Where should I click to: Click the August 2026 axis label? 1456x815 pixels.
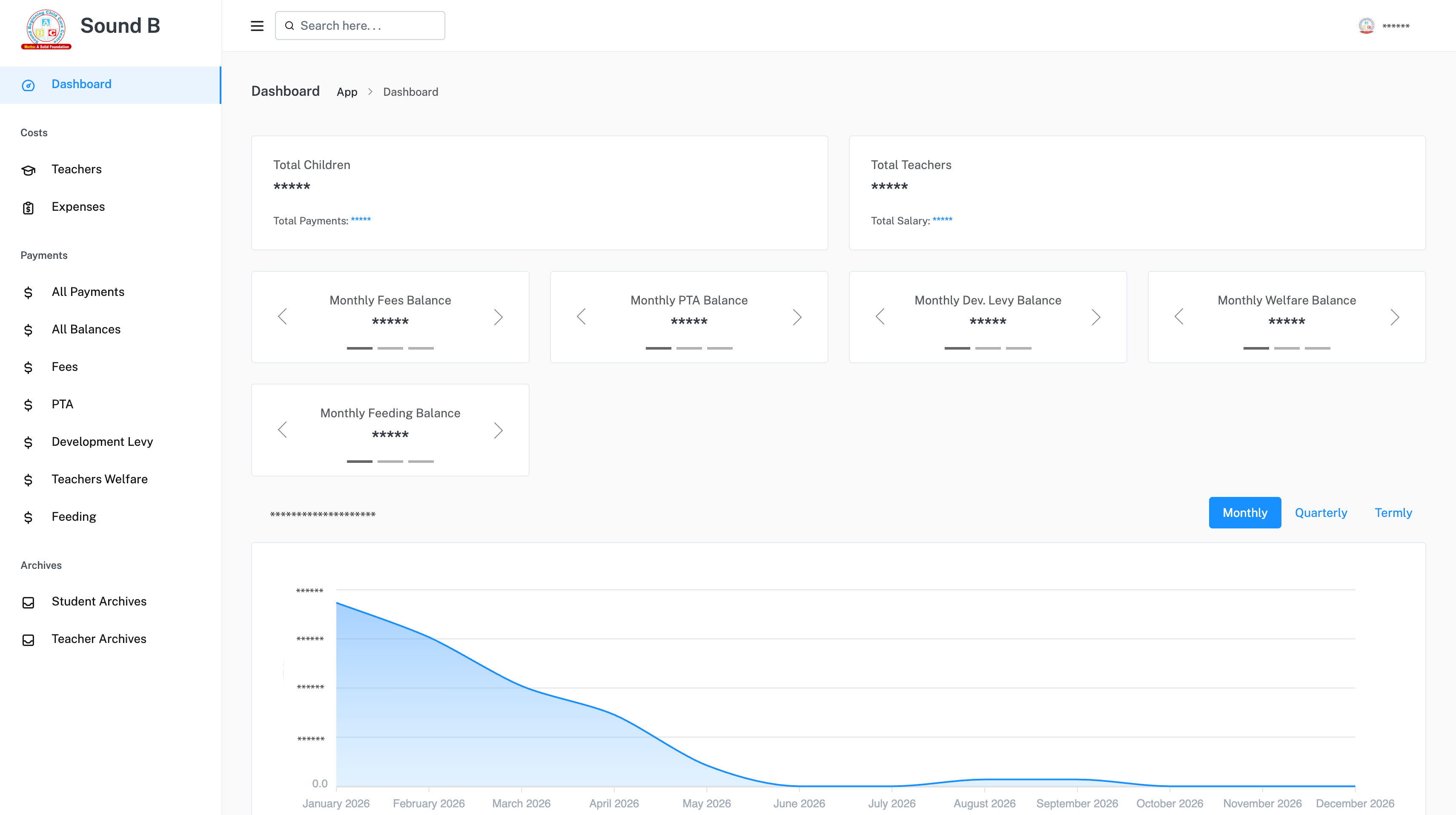pyautogui.click(x=985, y=803)
